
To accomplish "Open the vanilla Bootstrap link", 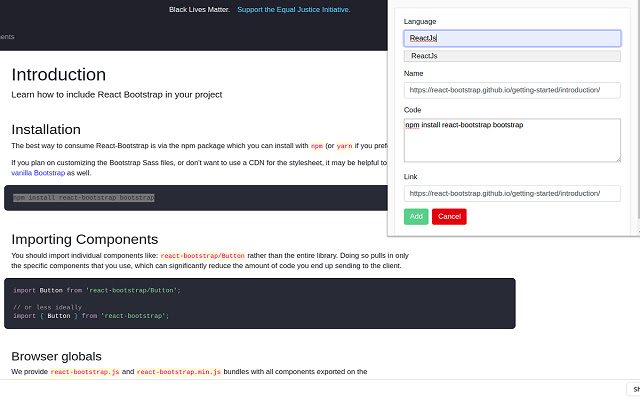I will coord(38,173).
